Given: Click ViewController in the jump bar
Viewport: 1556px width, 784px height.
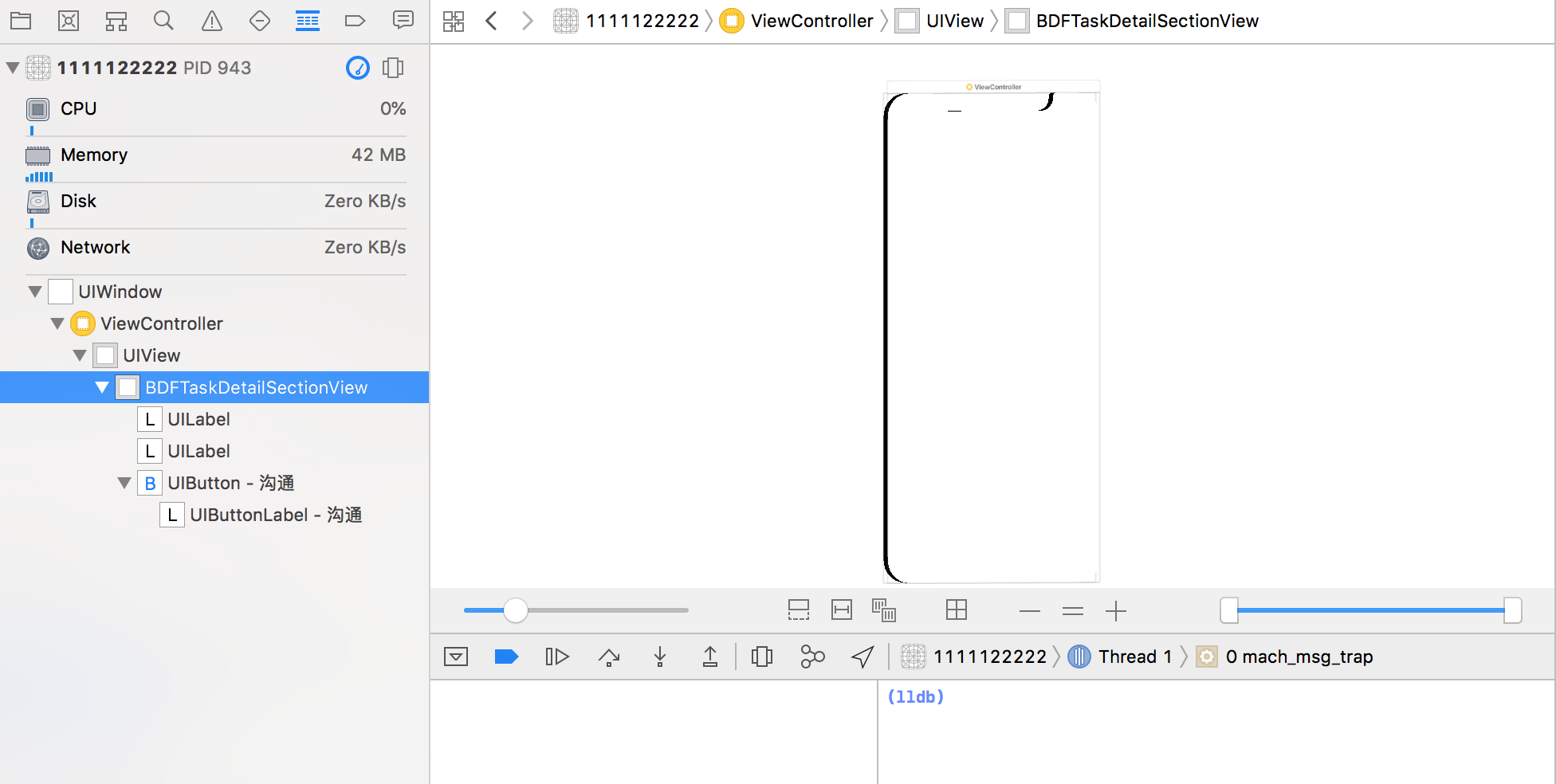Looking at the screenshot, I should coord(796,21).
